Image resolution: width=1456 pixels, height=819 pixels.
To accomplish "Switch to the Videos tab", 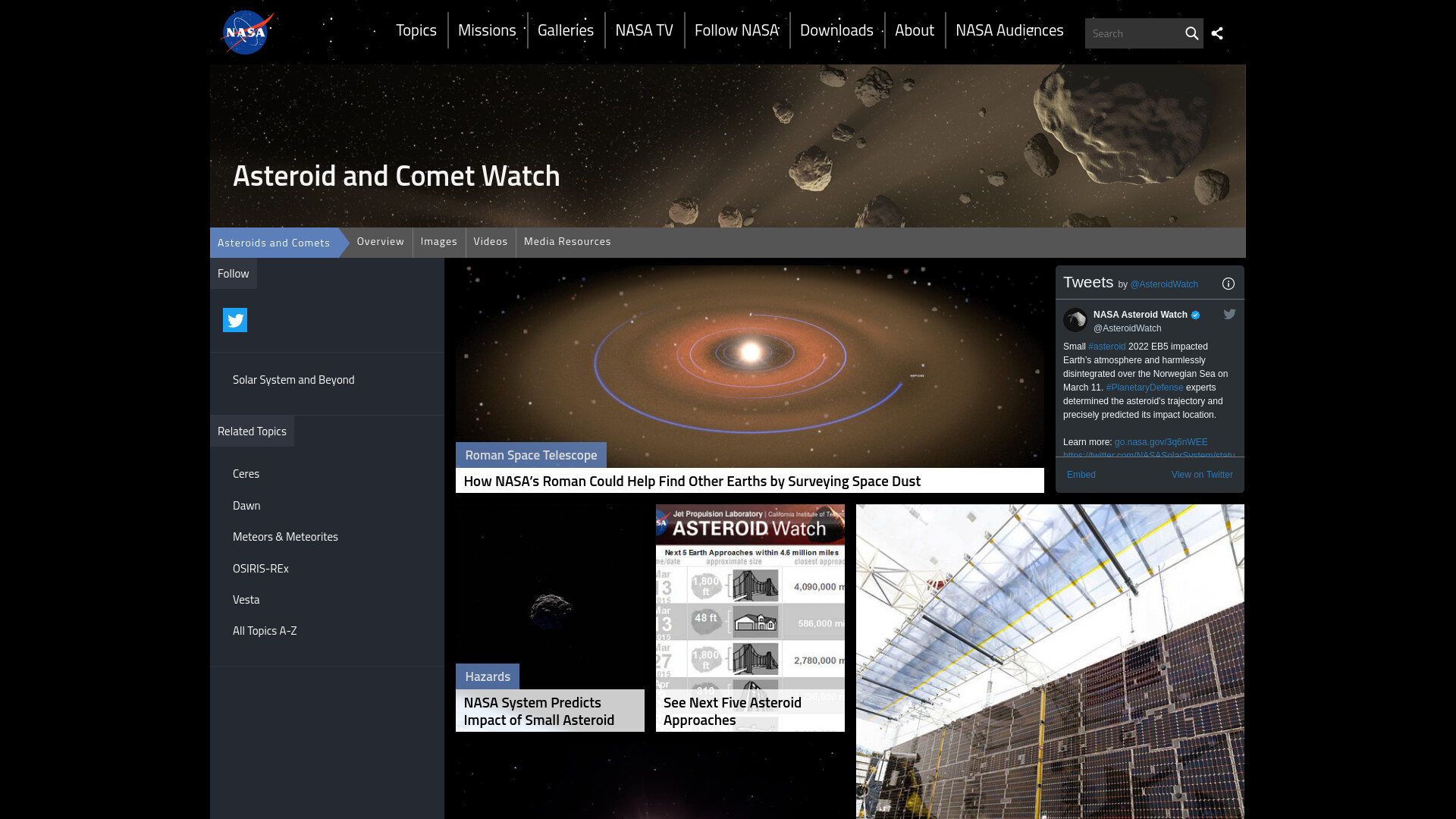I will tap(491, 242).
